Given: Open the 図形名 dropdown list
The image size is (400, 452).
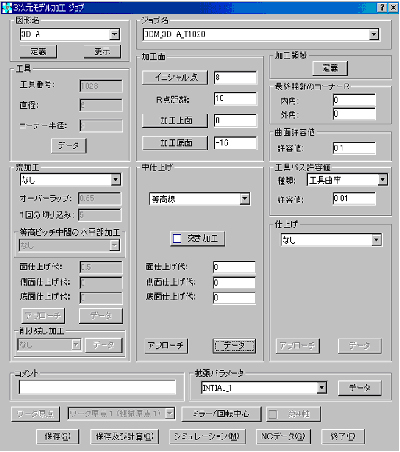Looking at the screenshot, I should point(114,34).
